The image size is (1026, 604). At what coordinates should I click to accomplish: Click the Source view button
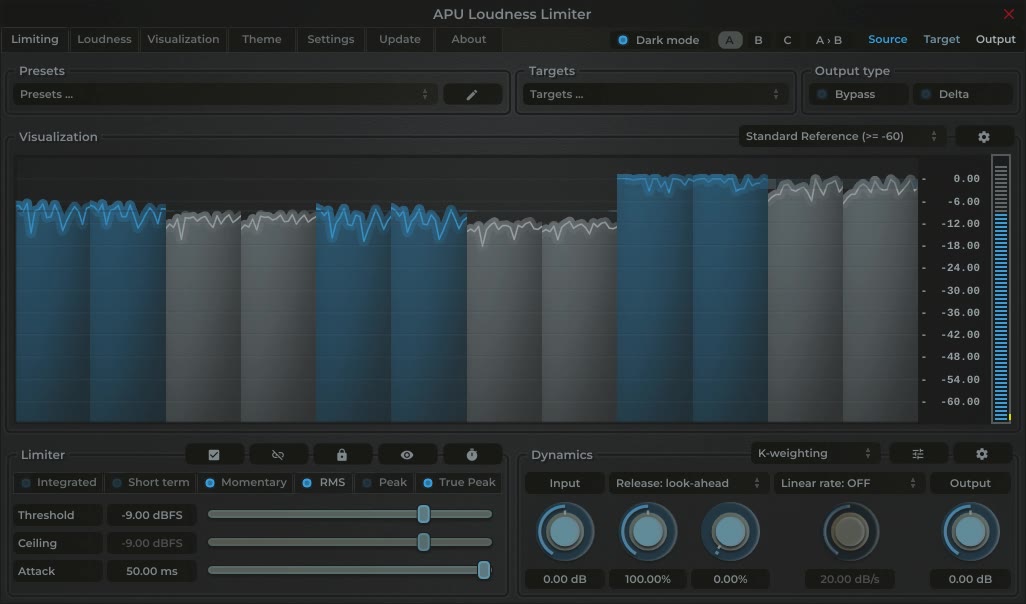click(887, 39)
